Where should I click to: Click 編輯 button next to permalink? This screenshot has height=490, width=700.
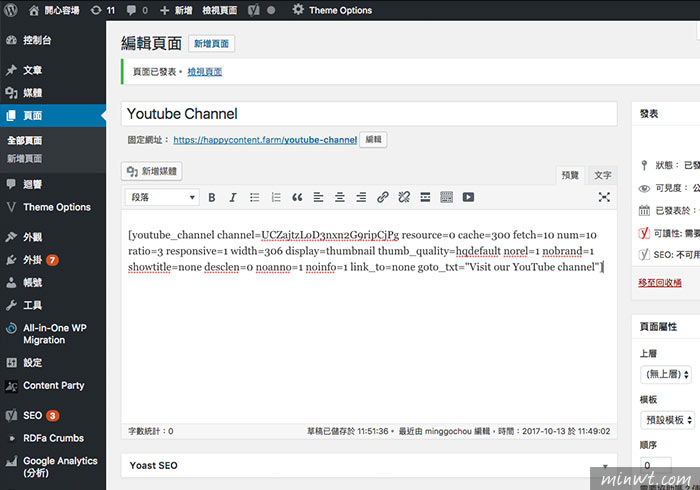point(373,140)
